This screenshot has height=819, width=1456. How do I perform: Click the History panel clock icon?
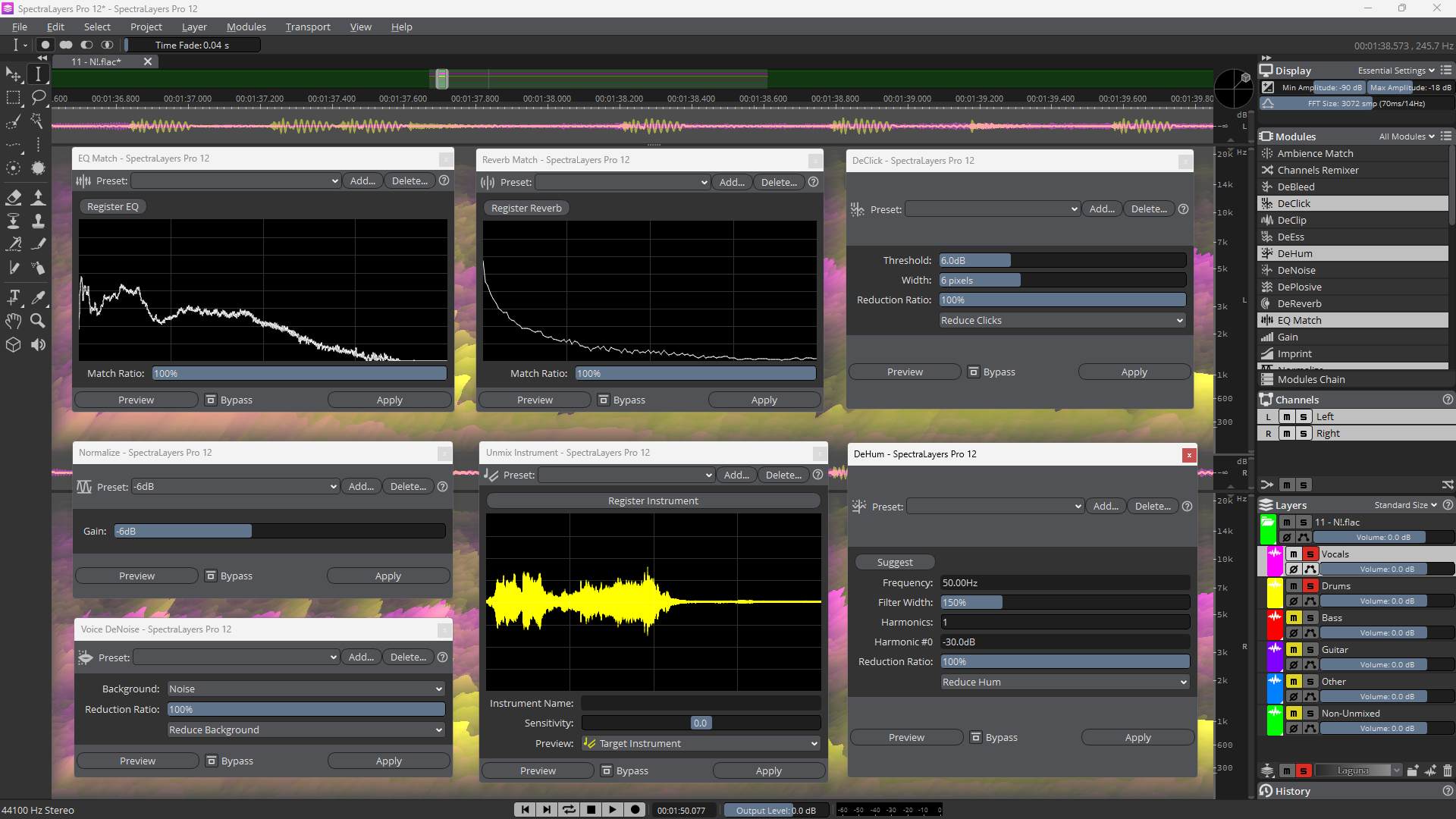1266,791
